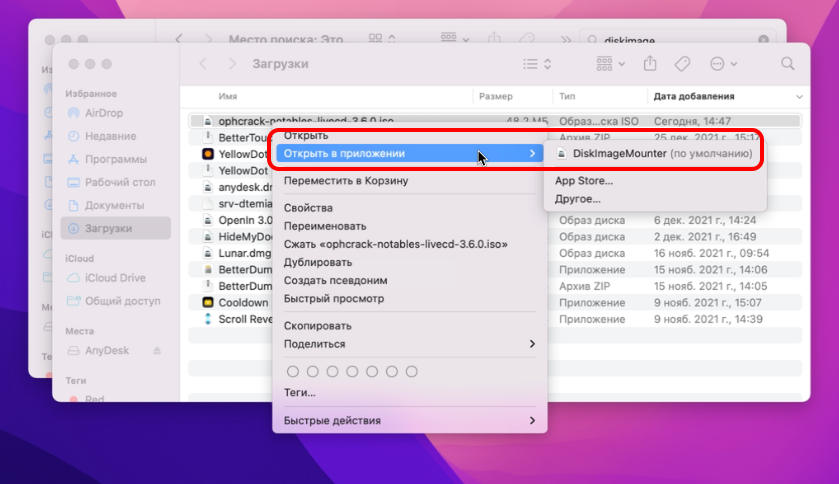
Task: Choose Быстрый просмотр in the context menu
Action: click(x=409, y=299)
